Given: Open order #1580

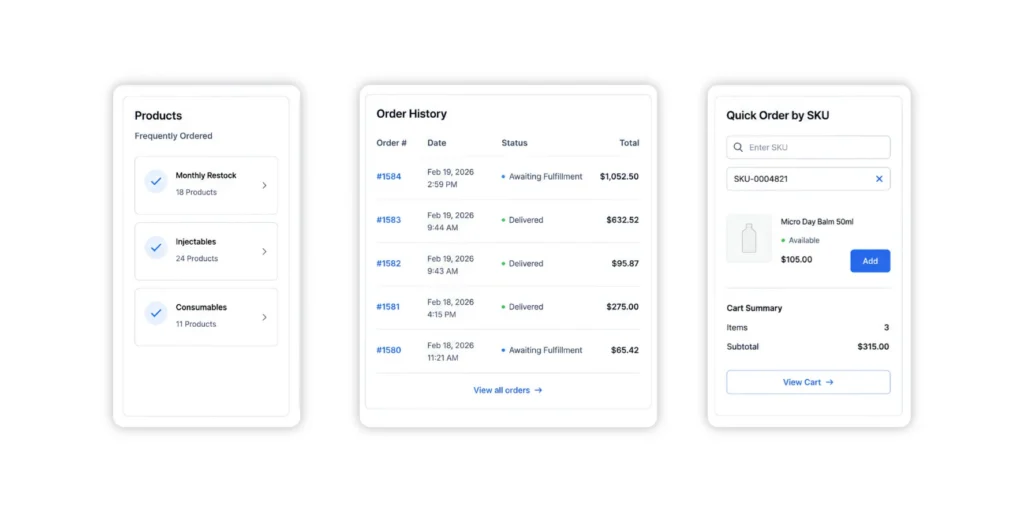Looking at the screenshot, I should tap(389, 350).
